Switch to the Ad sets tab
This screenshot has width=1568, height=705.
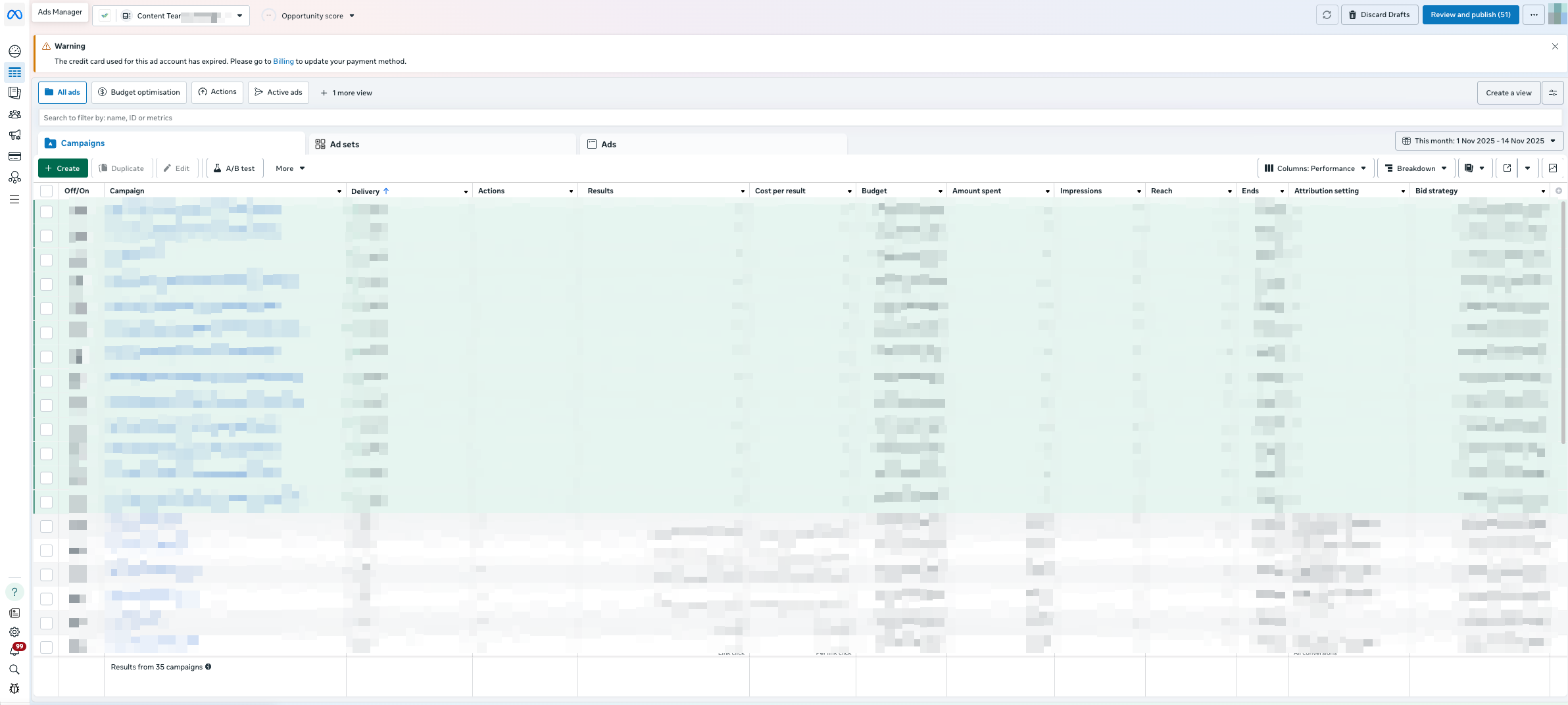344,145
